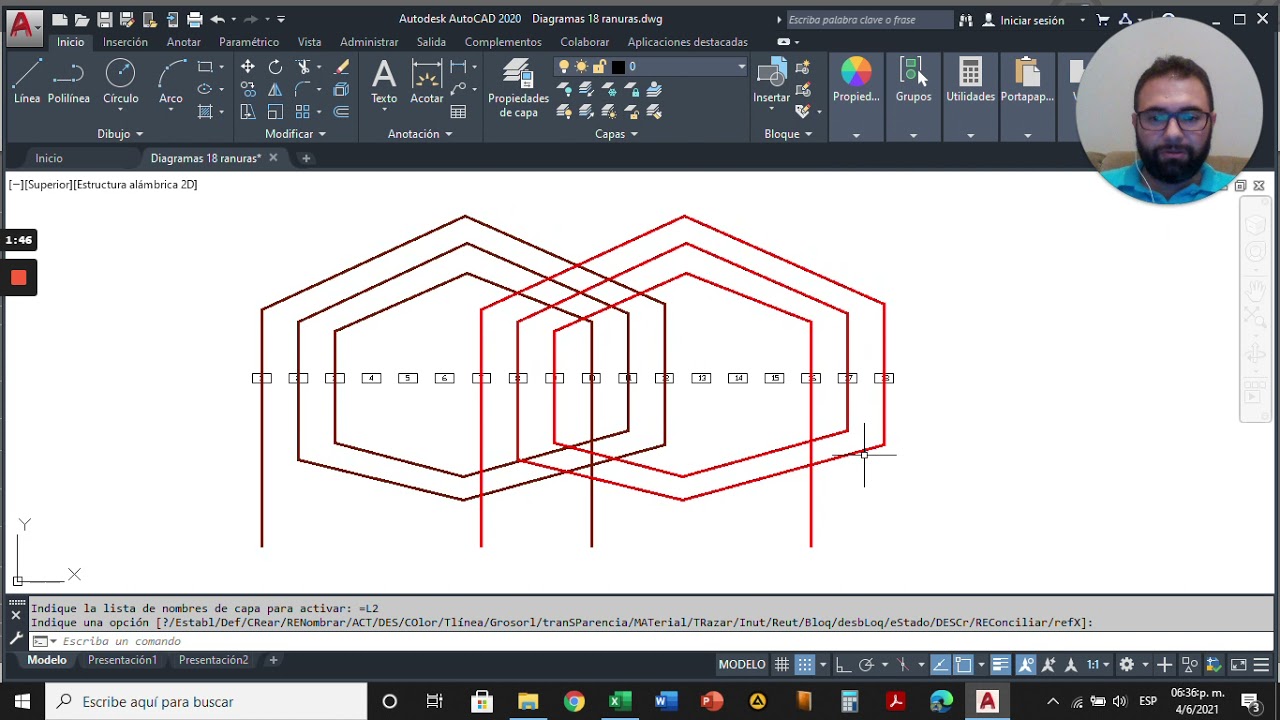Select the Arco tool
Viewport: 1280px width, 720px height.
pos(171,81)
